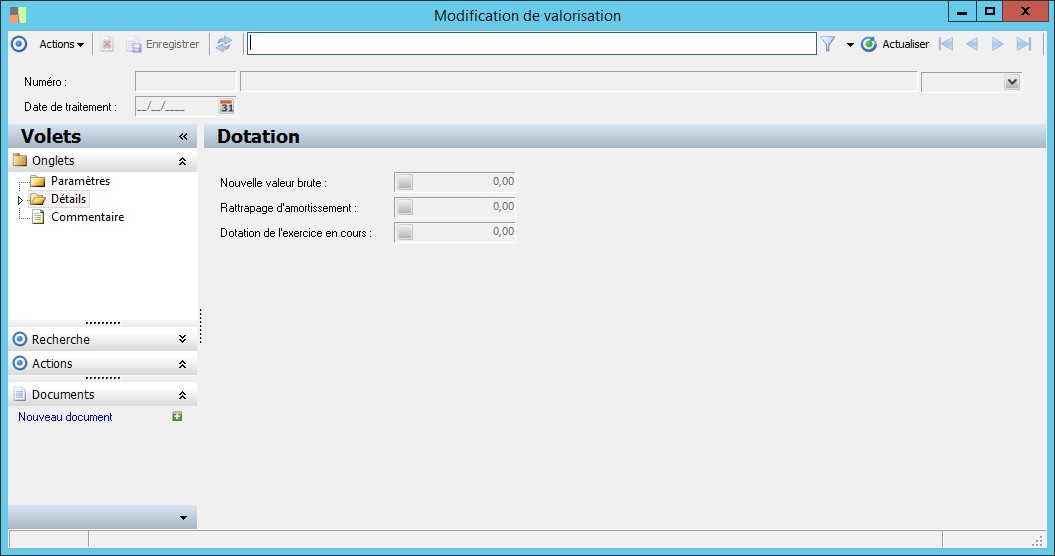Open the combo box at the right of the Numéro row

tap(1011, 82)
